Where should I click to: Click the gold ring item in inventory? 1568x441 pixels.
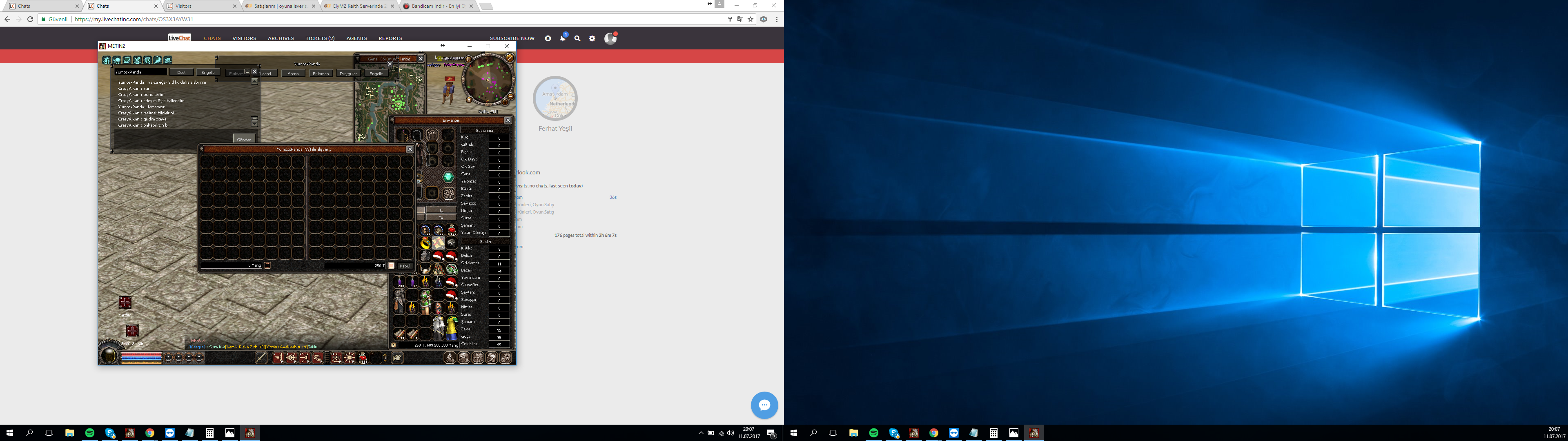[425, 243]
